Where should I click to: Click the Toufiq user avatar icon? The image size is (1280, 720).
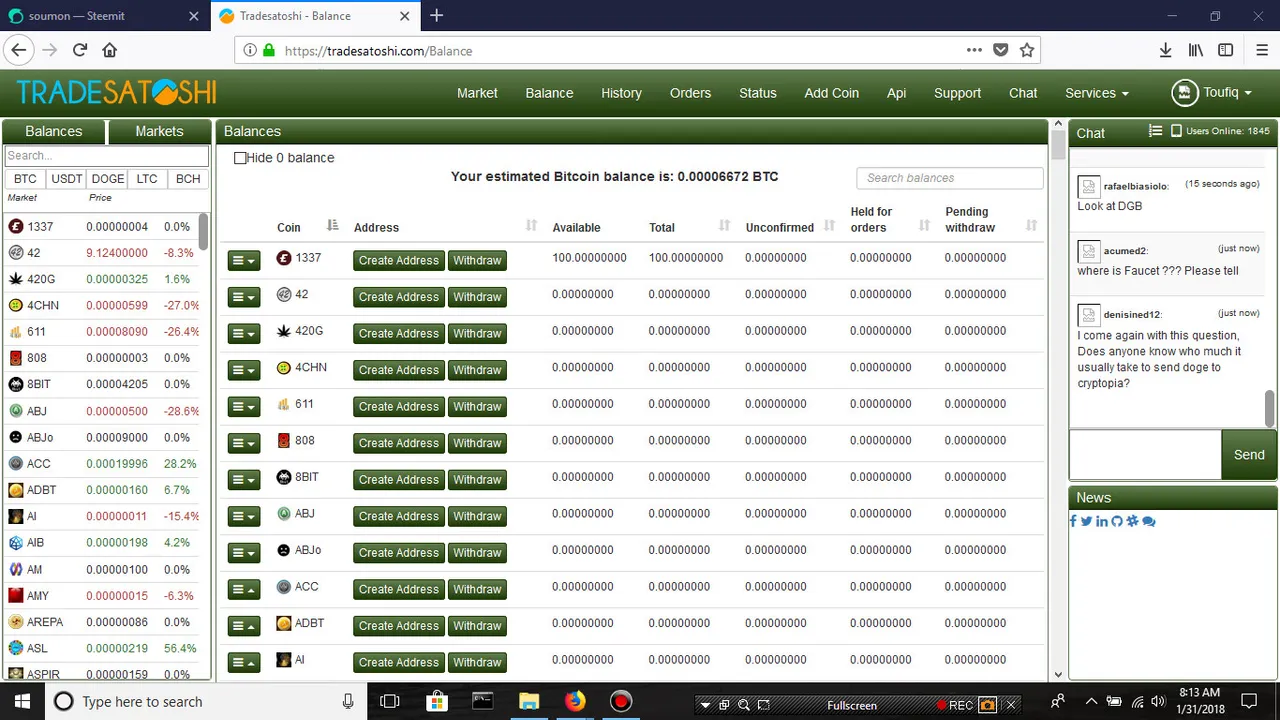click(x=1185, y=92)
